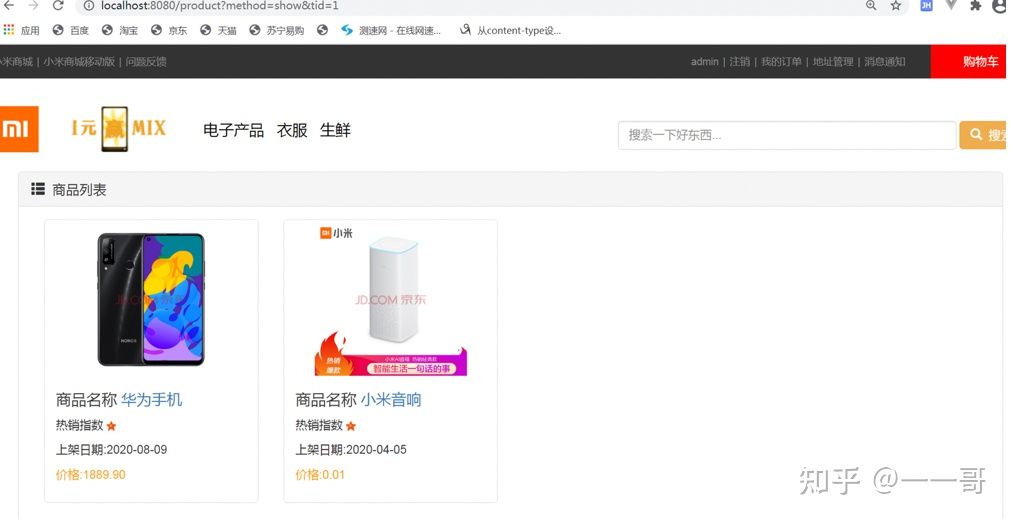Screen dimensions: 1012x522
Task: Click the admin account link
Action: 704,62
